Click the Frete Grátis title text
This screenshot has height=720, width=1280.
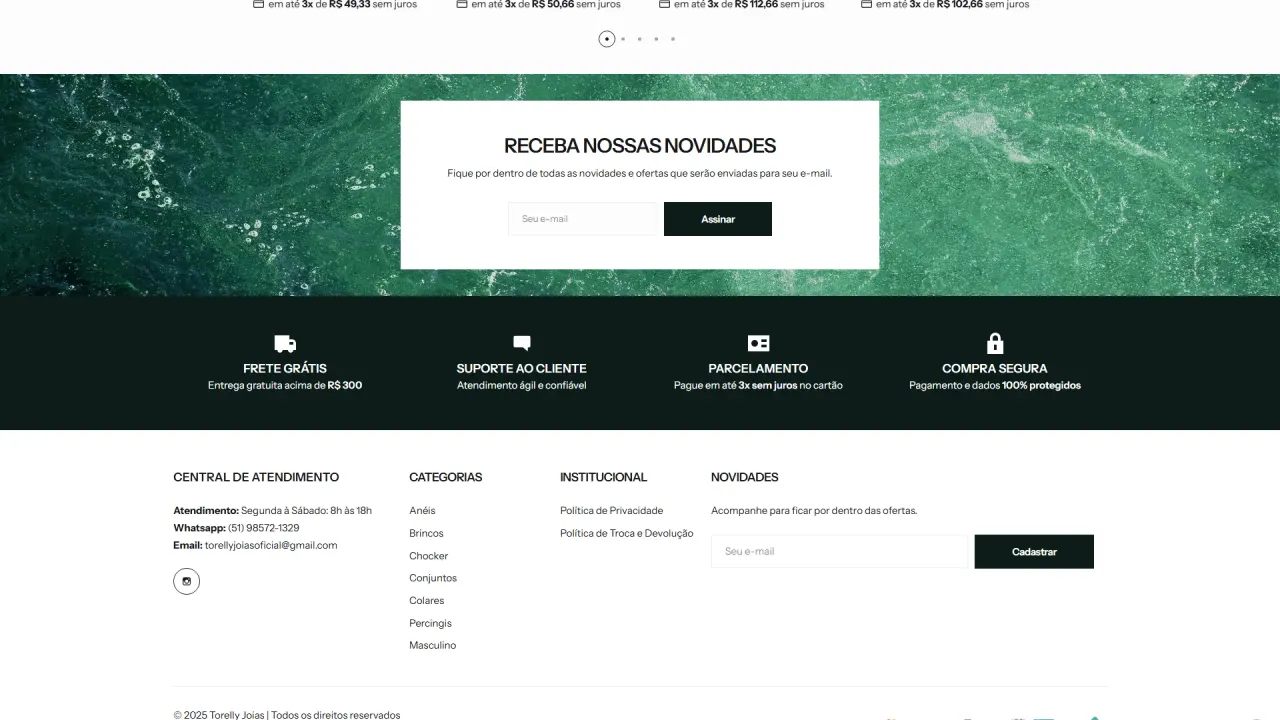285,368
